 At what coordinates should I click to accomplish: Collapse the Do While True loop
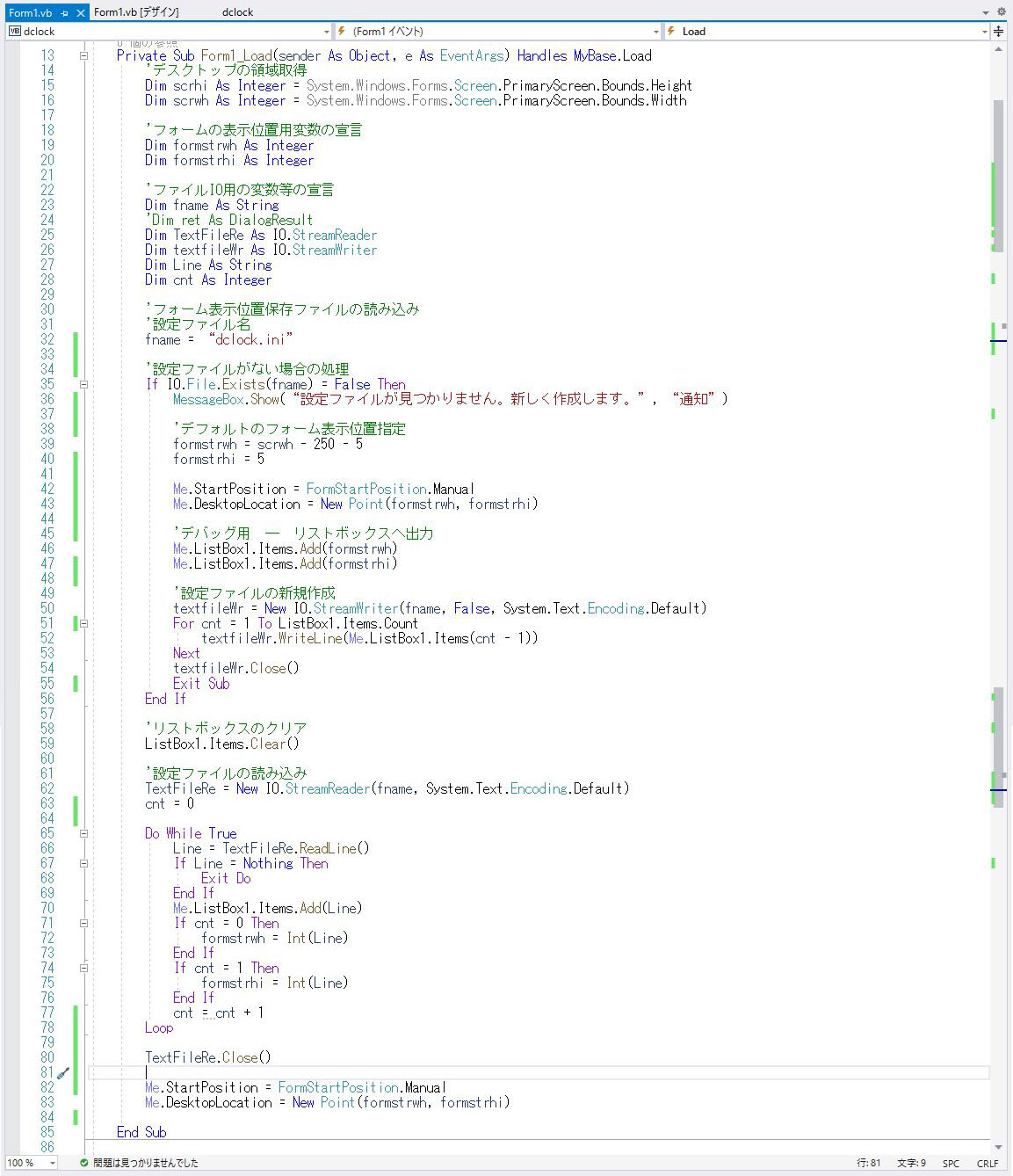pos(84,833)
